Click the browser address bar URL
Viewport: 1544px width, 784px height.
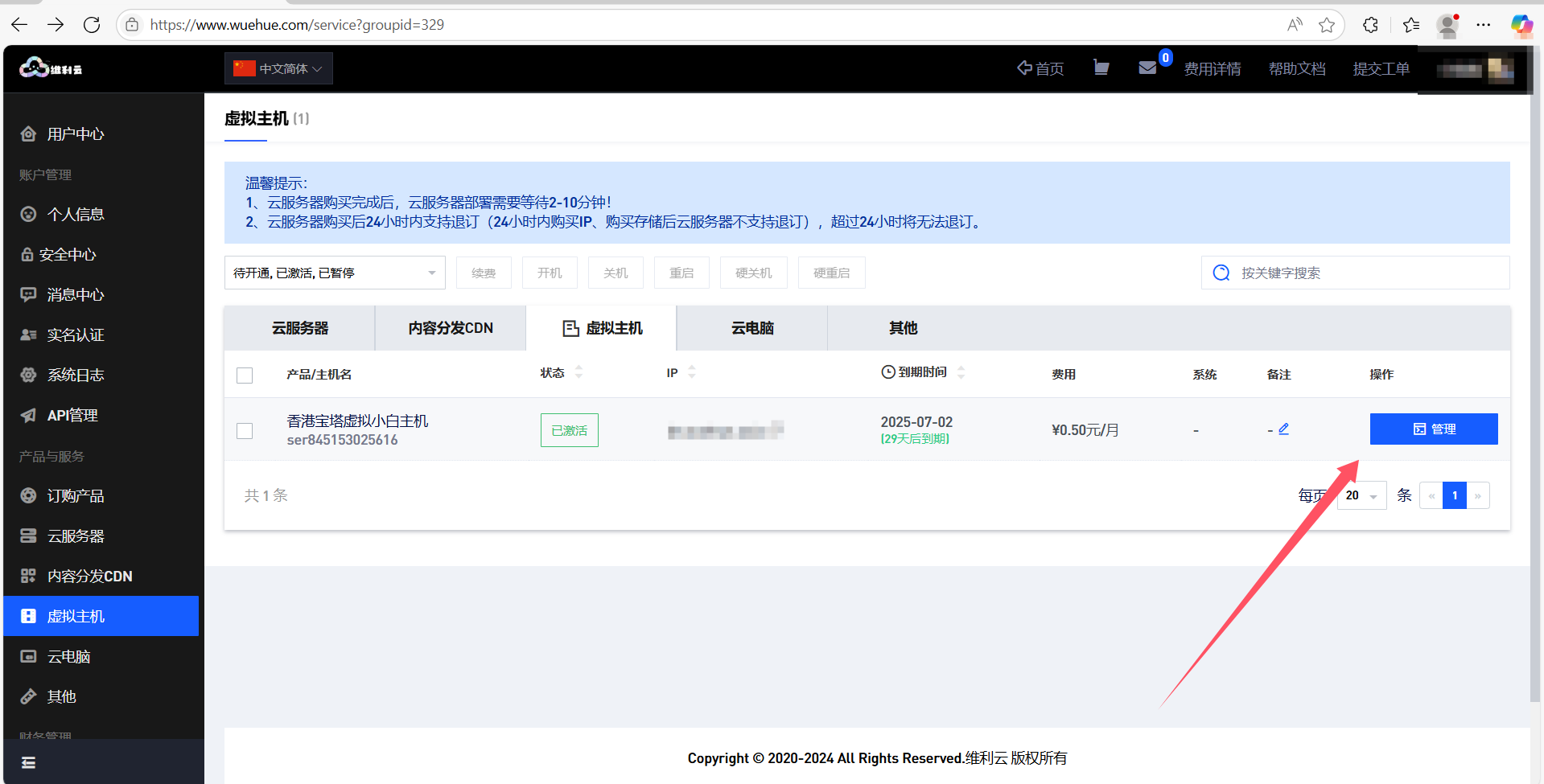click(x=297, y=24)
